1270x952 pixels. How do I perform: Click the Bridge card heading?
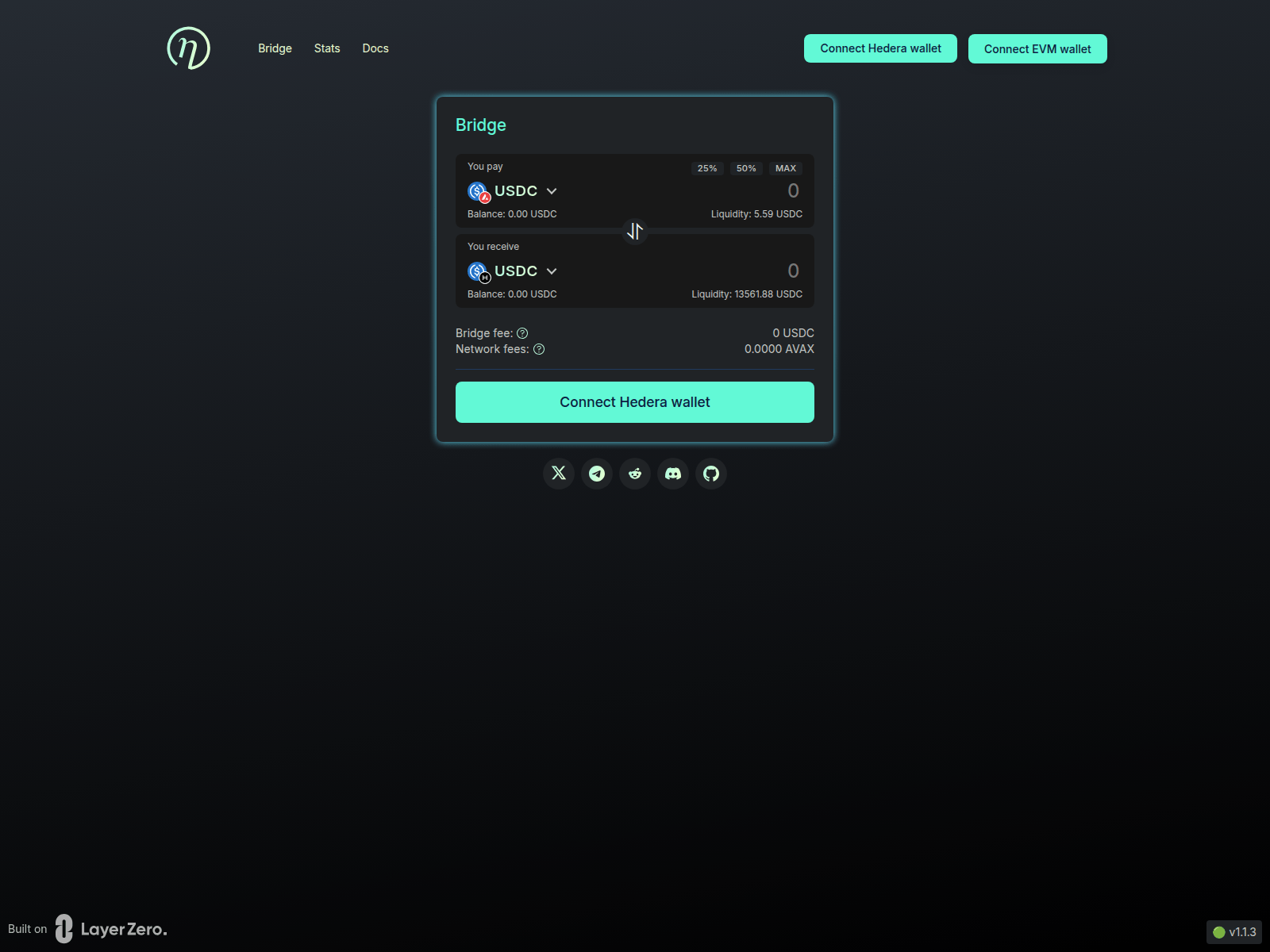[481, 125]
